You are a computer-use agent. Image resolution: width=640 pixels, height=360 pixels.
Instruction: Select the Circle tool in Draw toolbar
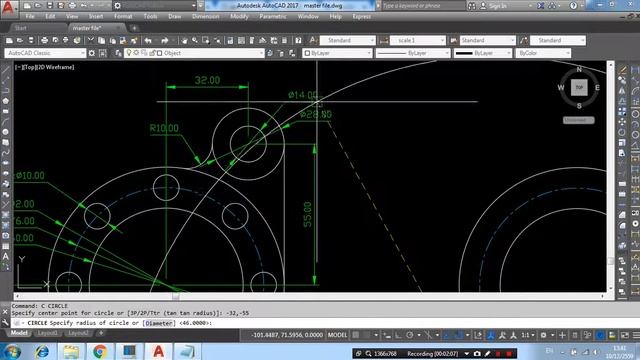coord(6,132)
